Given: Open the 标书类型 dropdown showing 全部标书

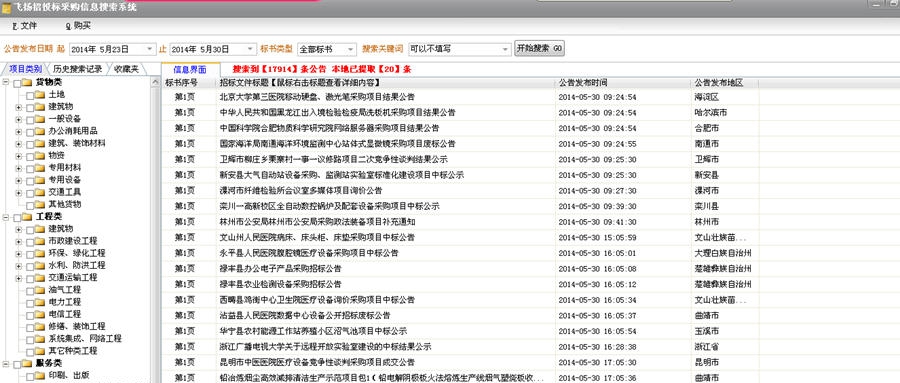Looking at the screenshot, I should click(x=350, y=49).
